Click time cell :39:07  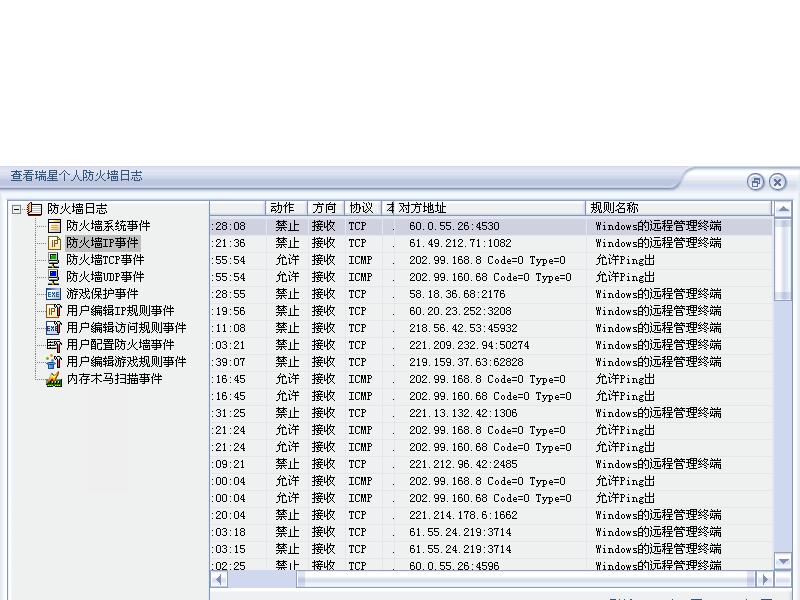pos(229,362)
